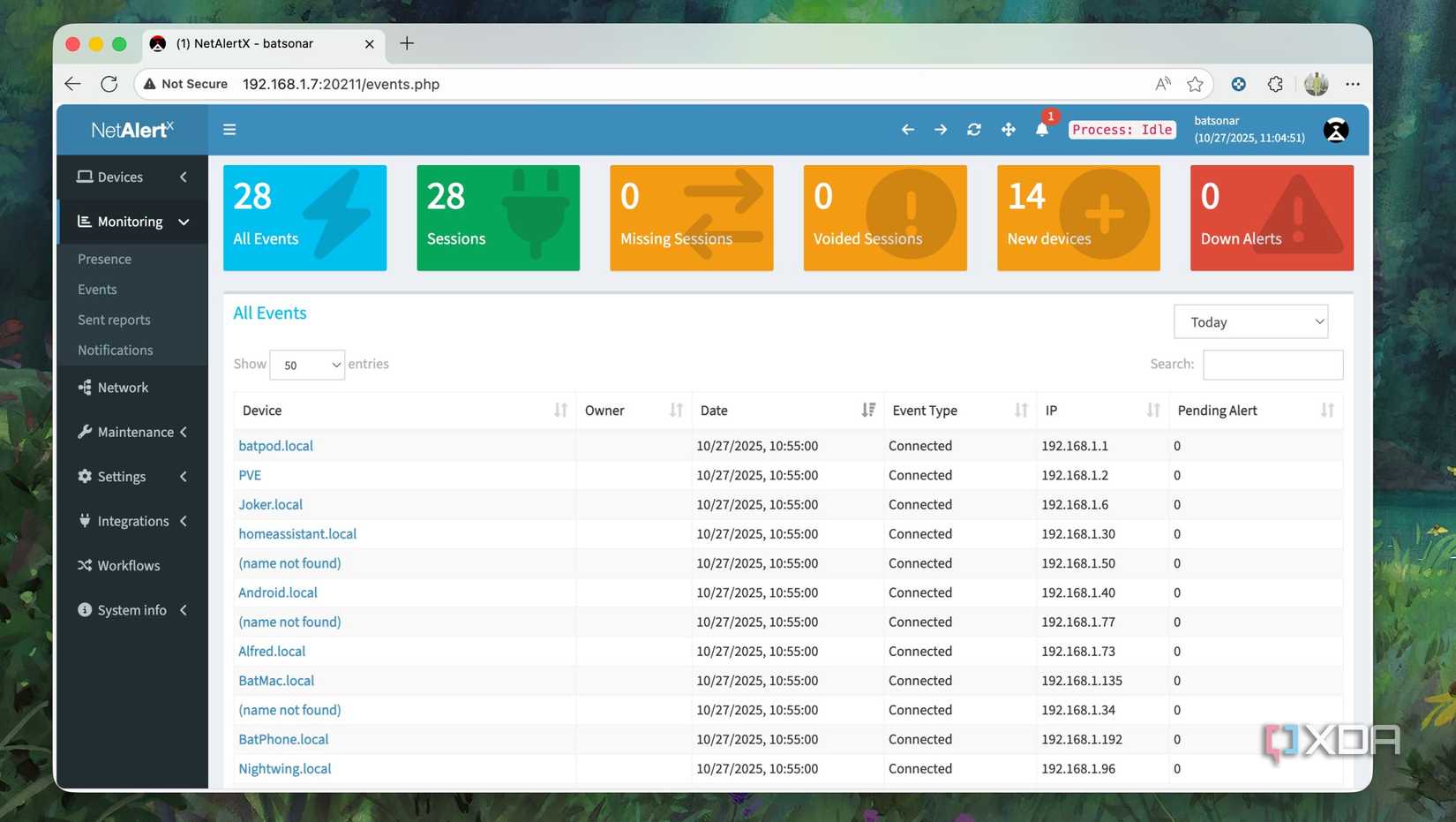Screen dimensions: 1456x822
Task: Click the browser back arrow
Action: tap(72, 84)
